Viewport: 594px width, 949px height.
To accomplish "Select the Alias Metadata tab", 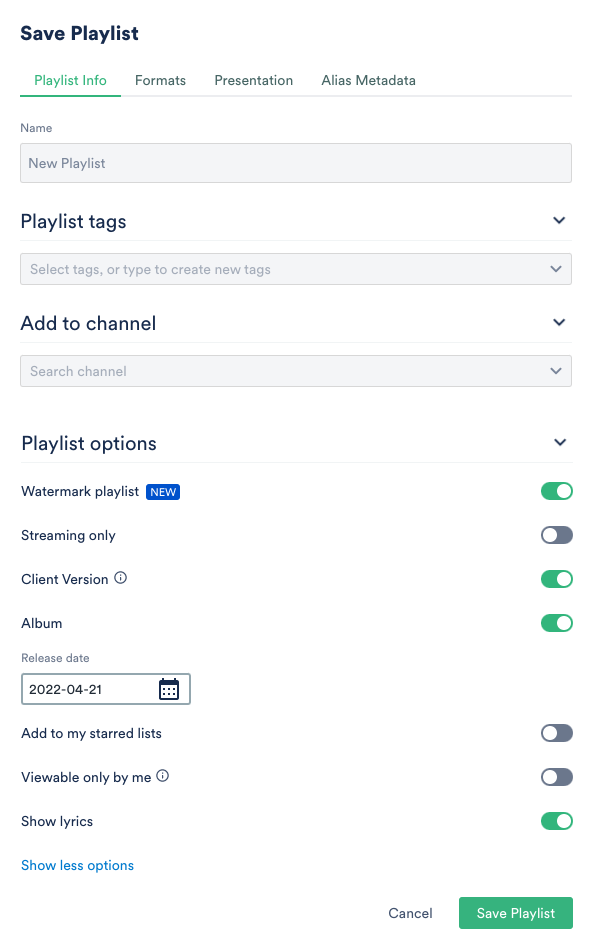I will click(368, 80).
